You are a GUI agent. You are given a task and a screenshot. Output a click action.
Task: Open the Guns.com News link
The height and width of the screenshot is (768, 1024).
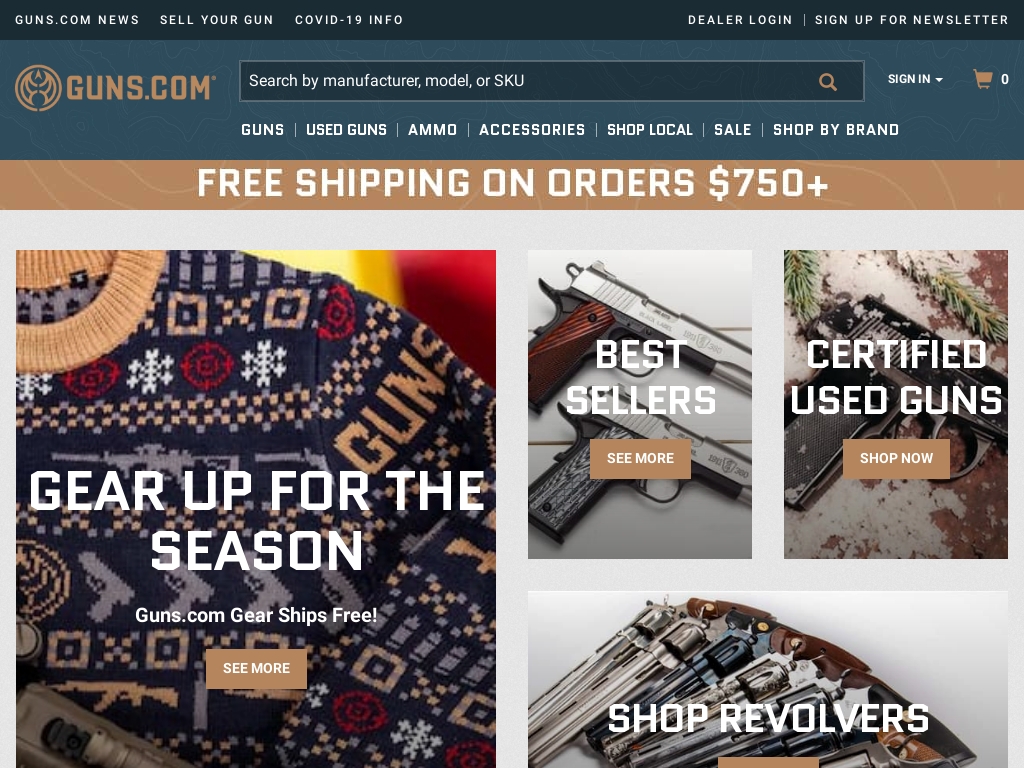click(x=77, y=20)
